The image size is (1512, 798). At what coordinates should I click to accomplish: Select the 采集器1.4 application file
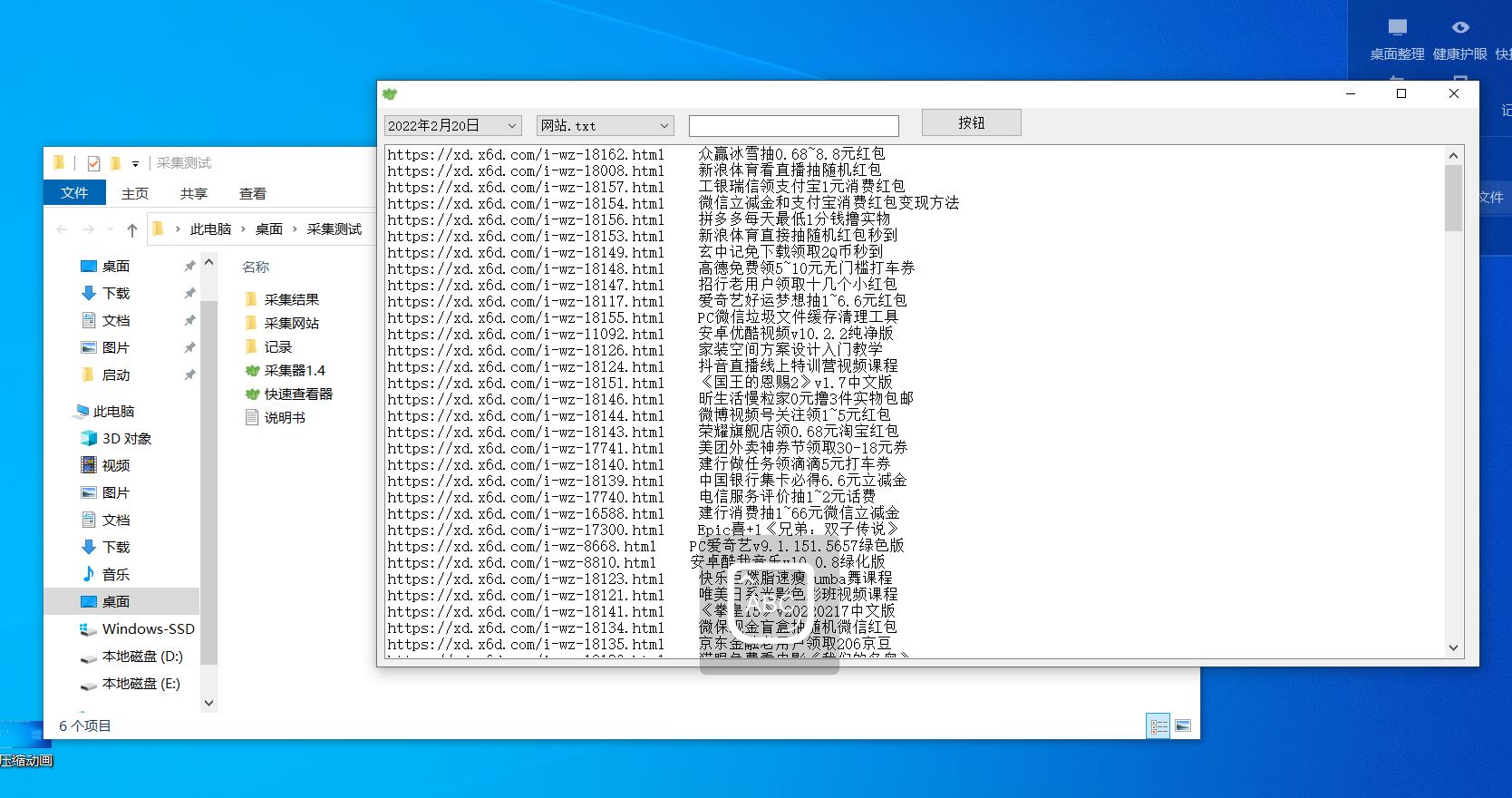pyautogui.click(x=285, y=370)
